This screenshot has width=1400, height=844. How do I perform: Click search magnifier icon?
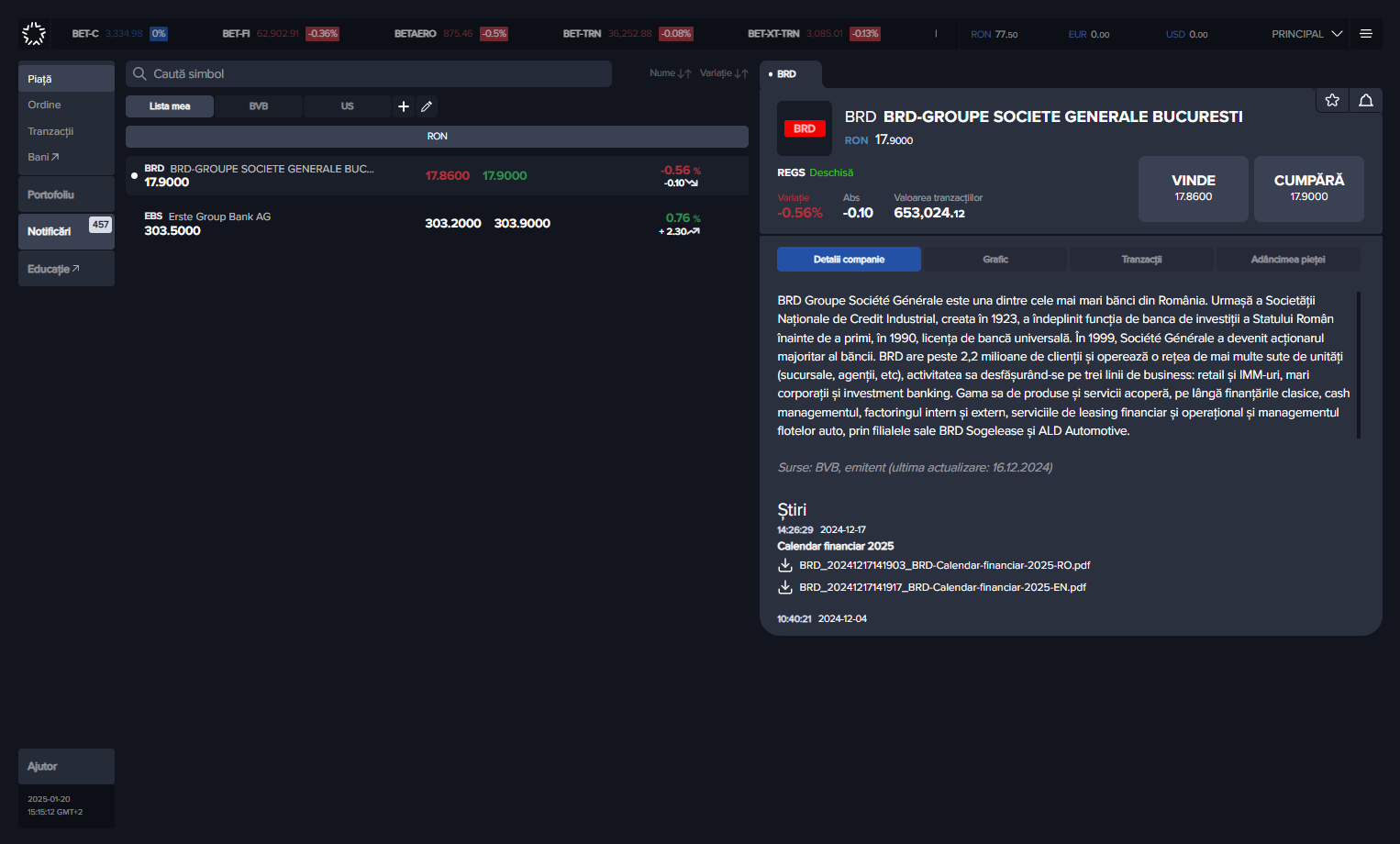(x=139, y=73)
